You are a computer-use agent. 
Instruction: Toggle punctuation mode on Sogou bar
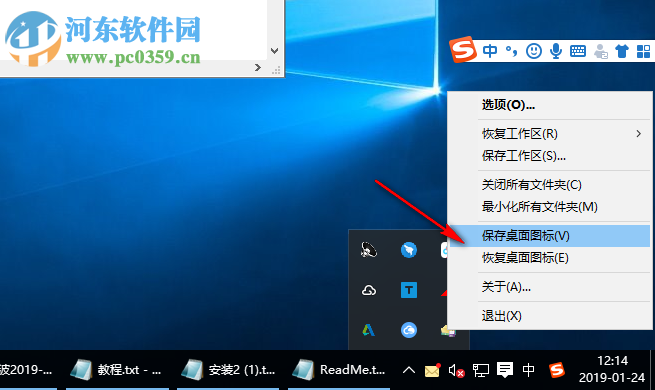click(511, 51)
